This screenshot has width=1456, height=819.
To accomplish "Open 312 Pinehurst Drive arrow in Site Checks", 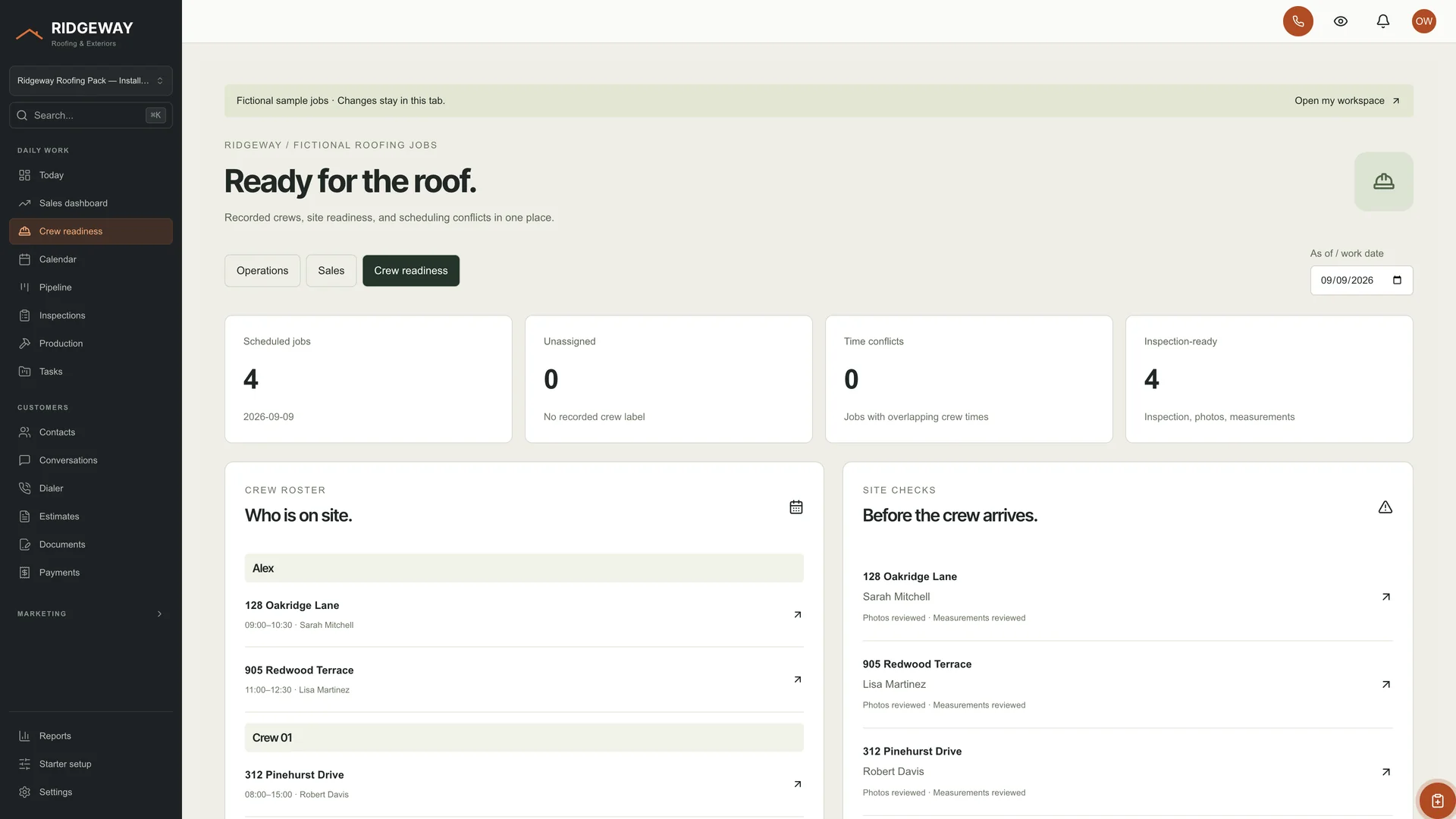I will (x=1385, y=772).
